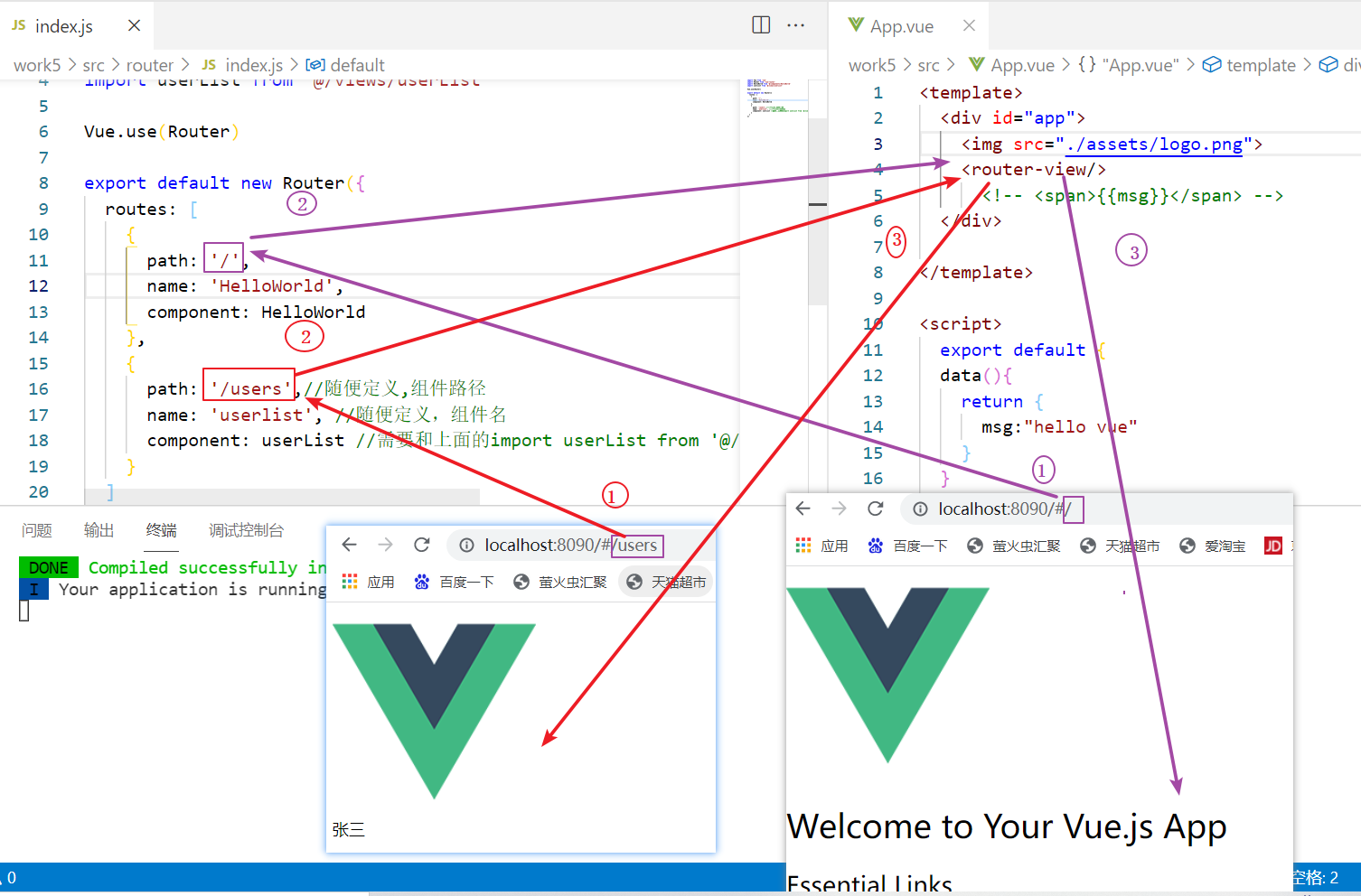The height and width of the screenshot is (896, 1361).
Task: View site info icon in localhost:8090/#/ browser
Action: coord(920,509)
